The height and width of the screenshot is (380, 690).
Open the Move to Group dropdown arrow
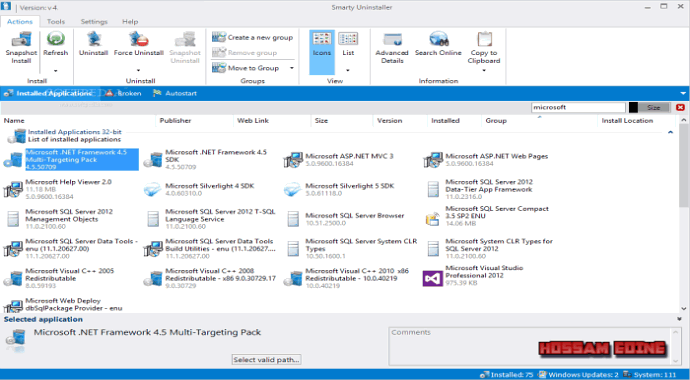291,68
